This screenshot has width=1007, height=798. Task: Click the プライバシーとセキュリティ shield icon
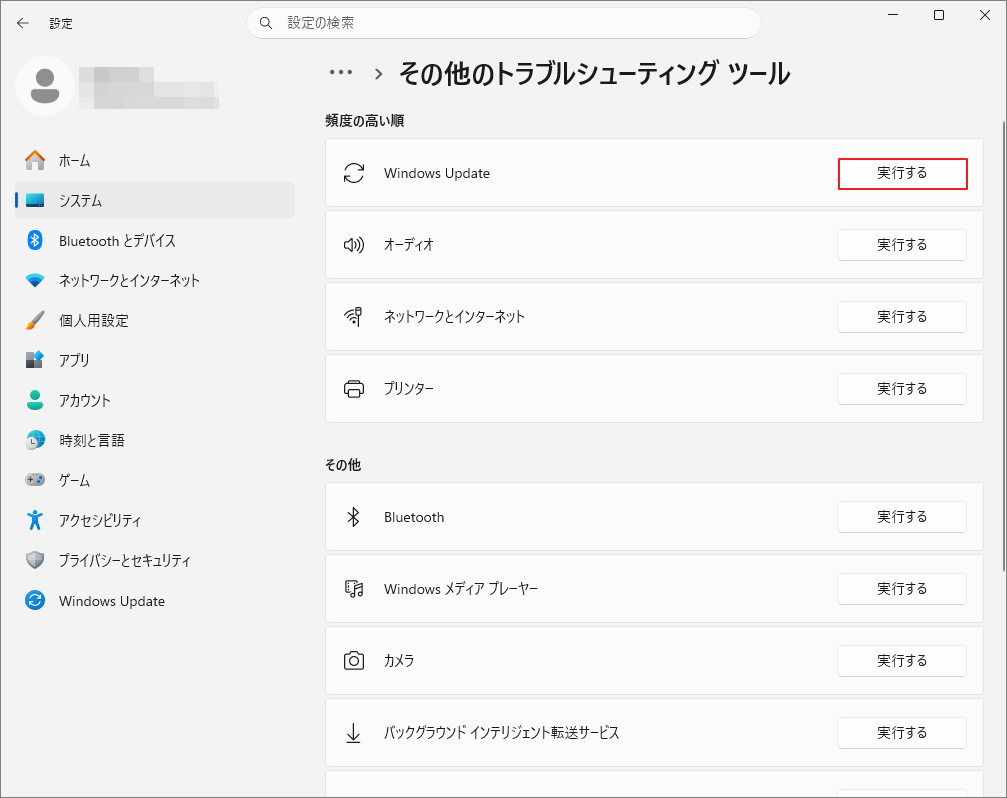coord(35,560)
